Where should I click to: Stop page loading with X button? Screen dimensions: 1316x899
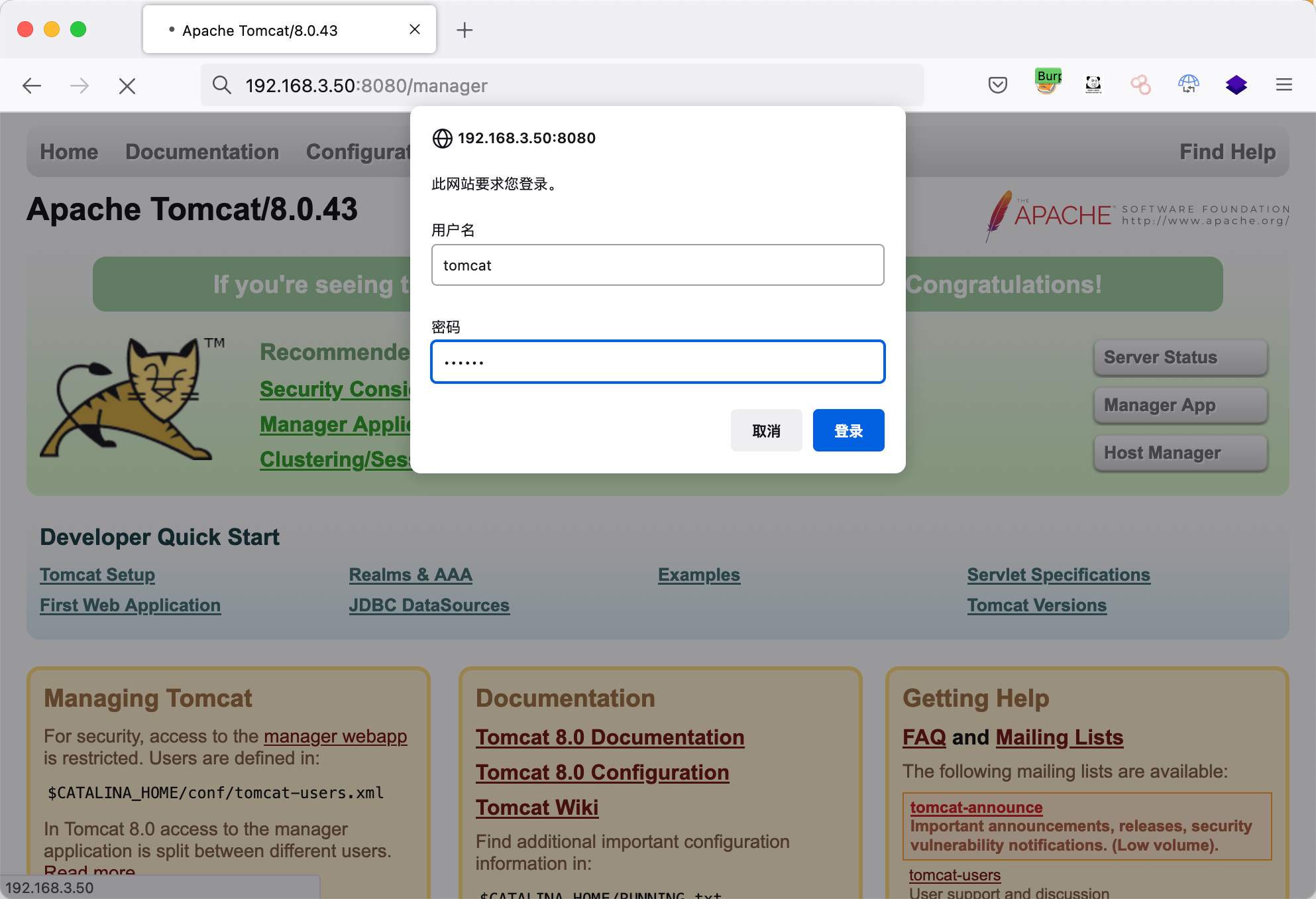point(127,86)
